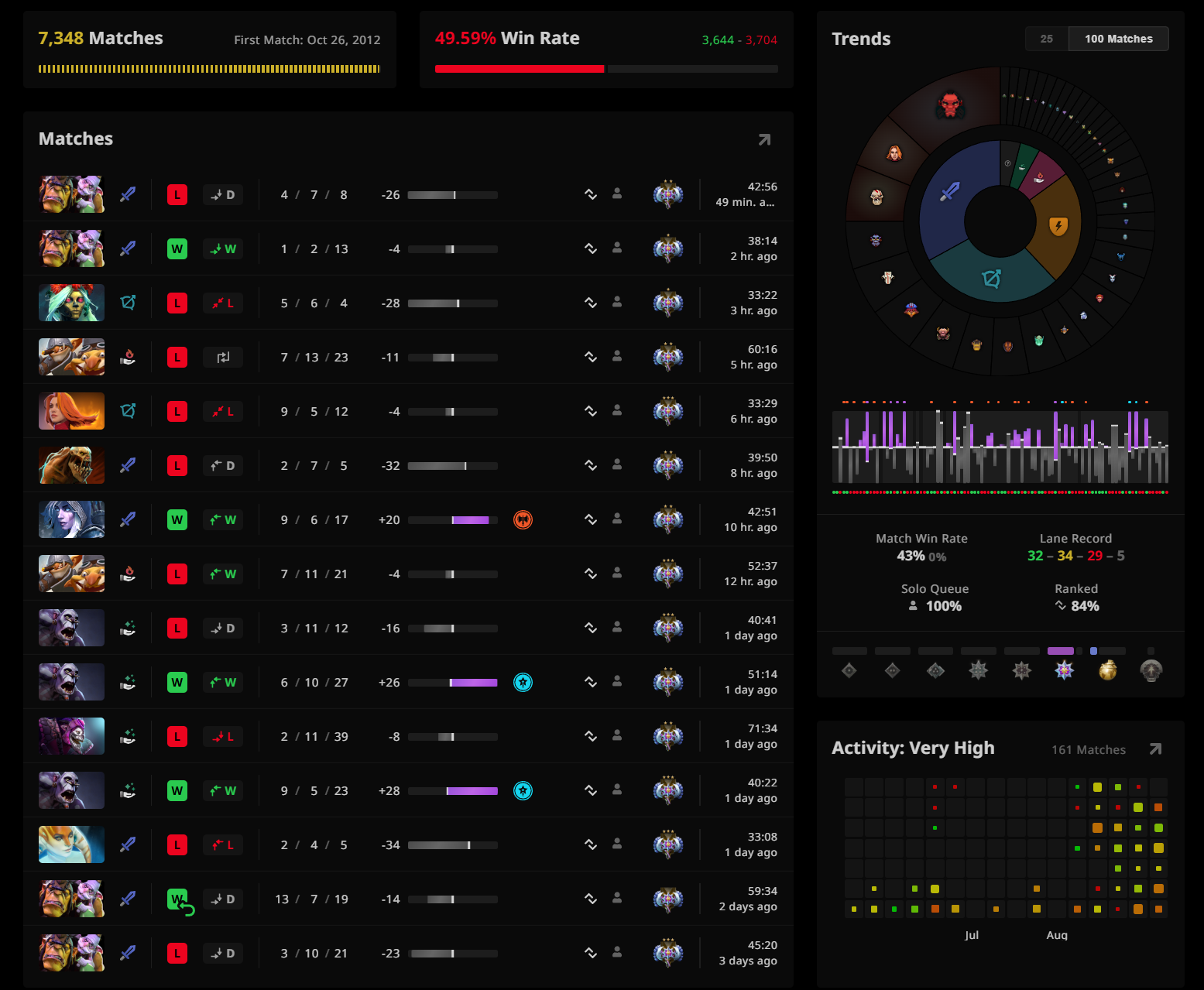Click highlighted purple star rank medal in Trends

pyautogui.click(x=1065, y=670)
